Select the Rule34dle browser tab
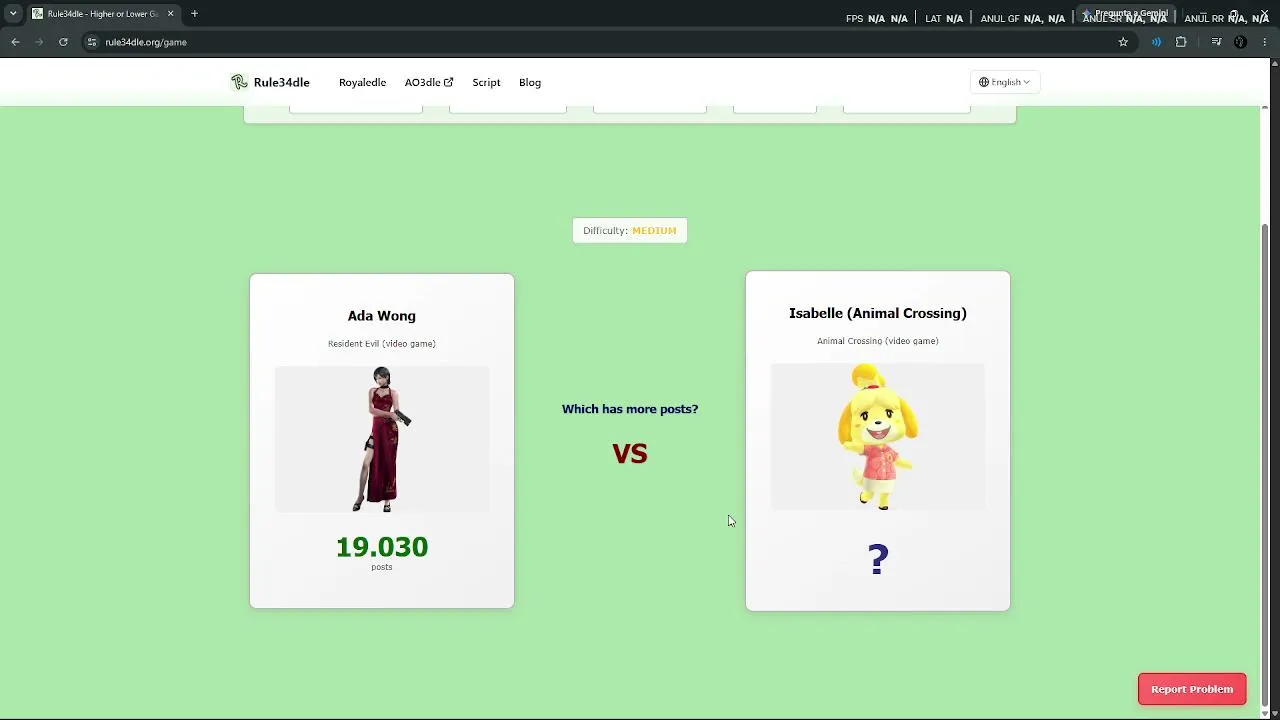1280x720 pixels. point(103,14)
